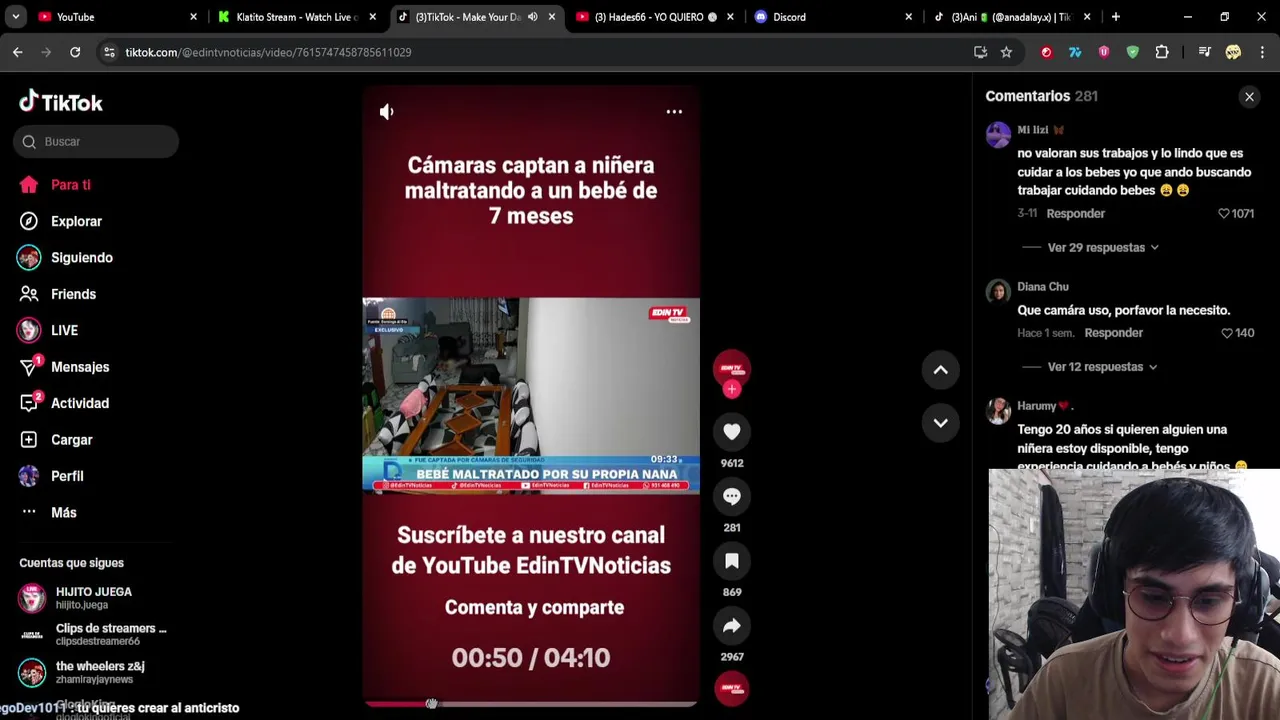The width and height of the screenshot is (1280, 720).
Task: Mute the tab via tab speaker icon
Action: click(x=532, y=17)
